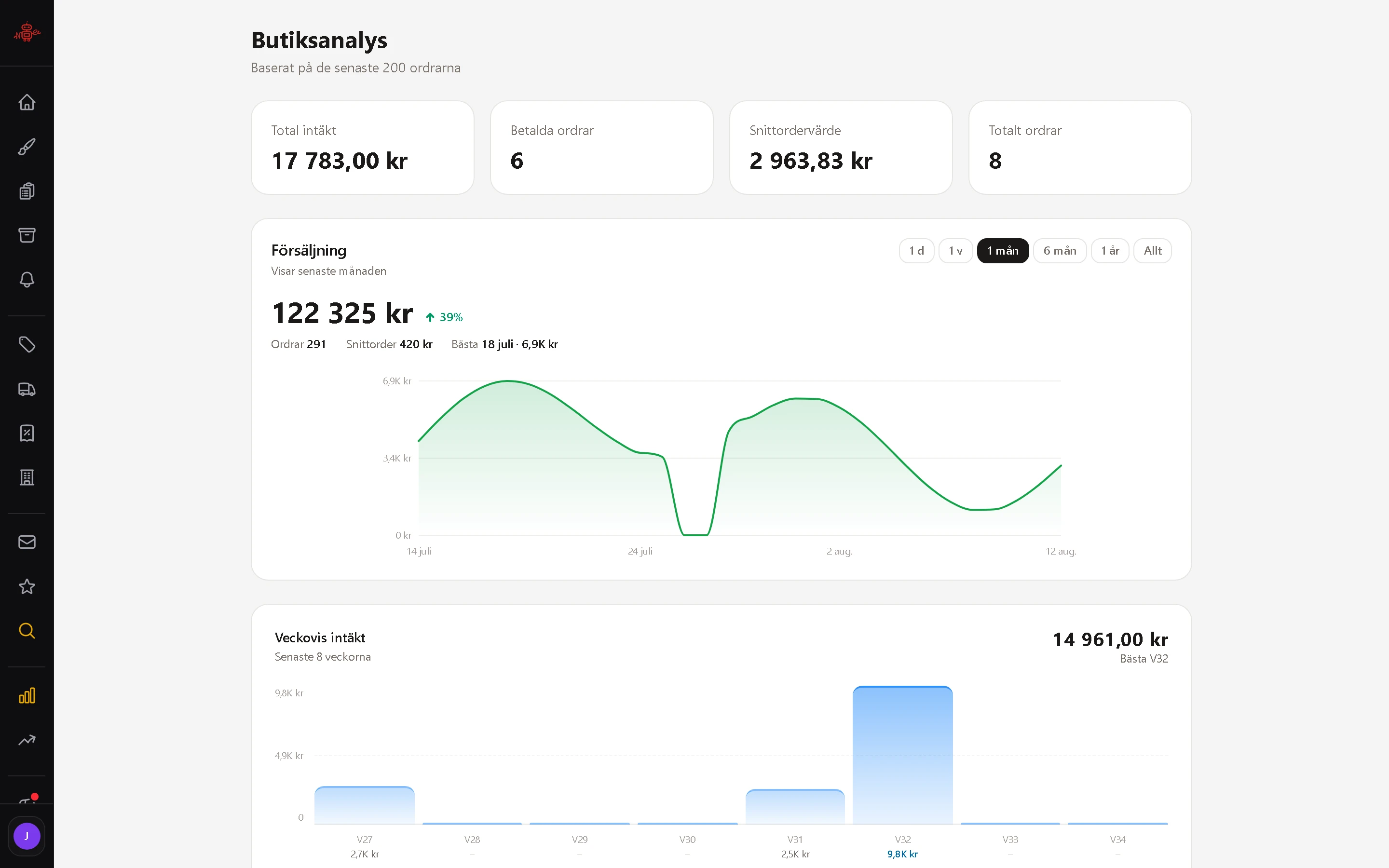
Task: Switch to the 6 mån range
Action: pos(1060,251)
